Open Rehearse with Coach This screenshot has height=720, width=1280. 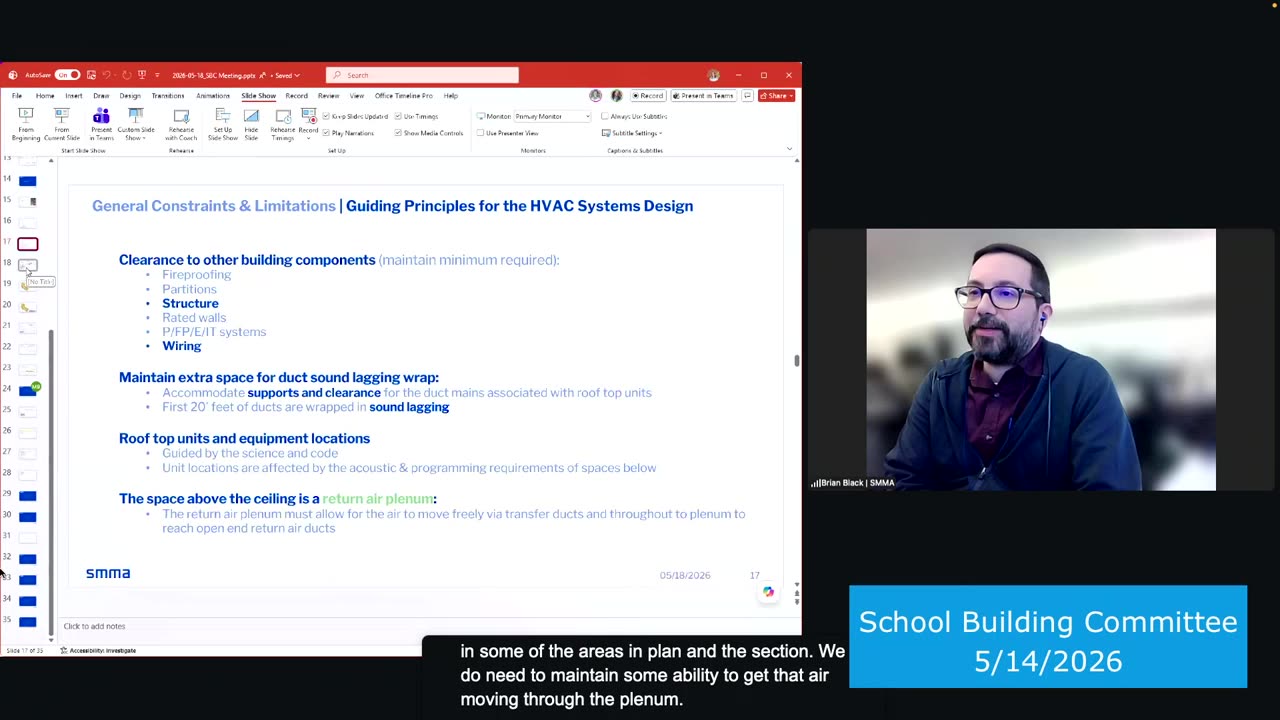(181, 124)
